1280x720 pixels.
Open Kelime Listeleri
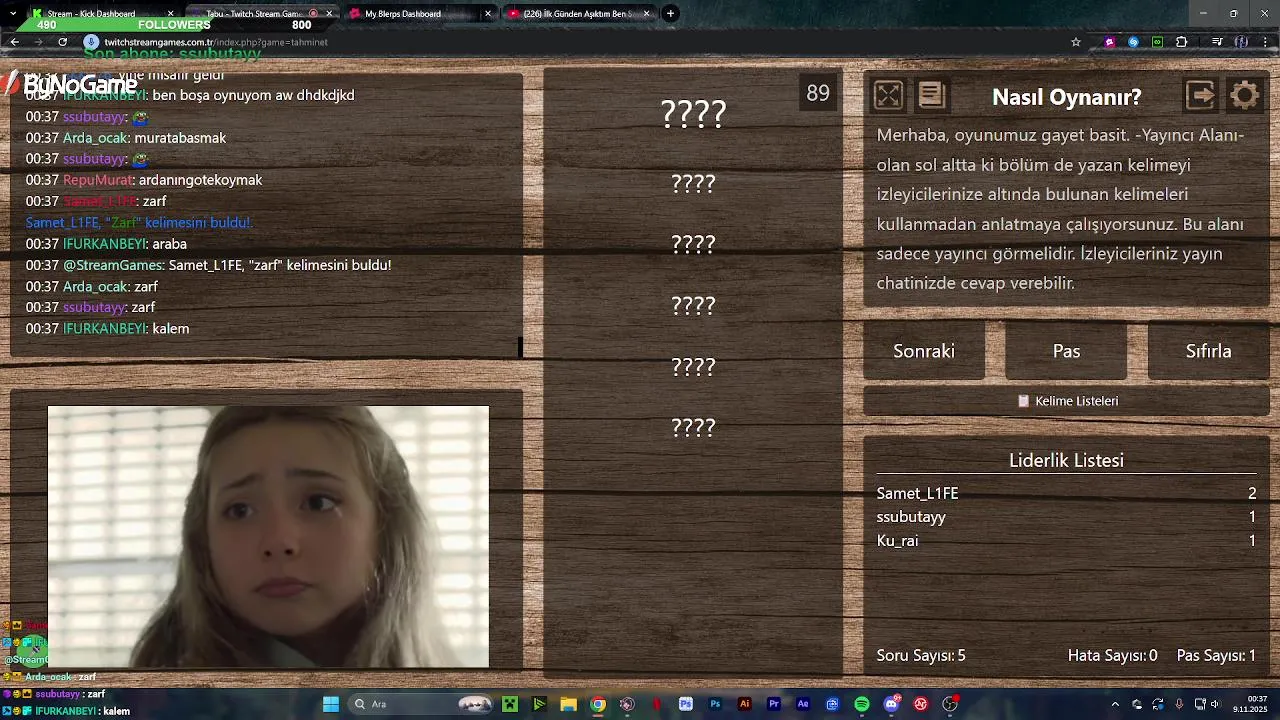click(1066, 401)
